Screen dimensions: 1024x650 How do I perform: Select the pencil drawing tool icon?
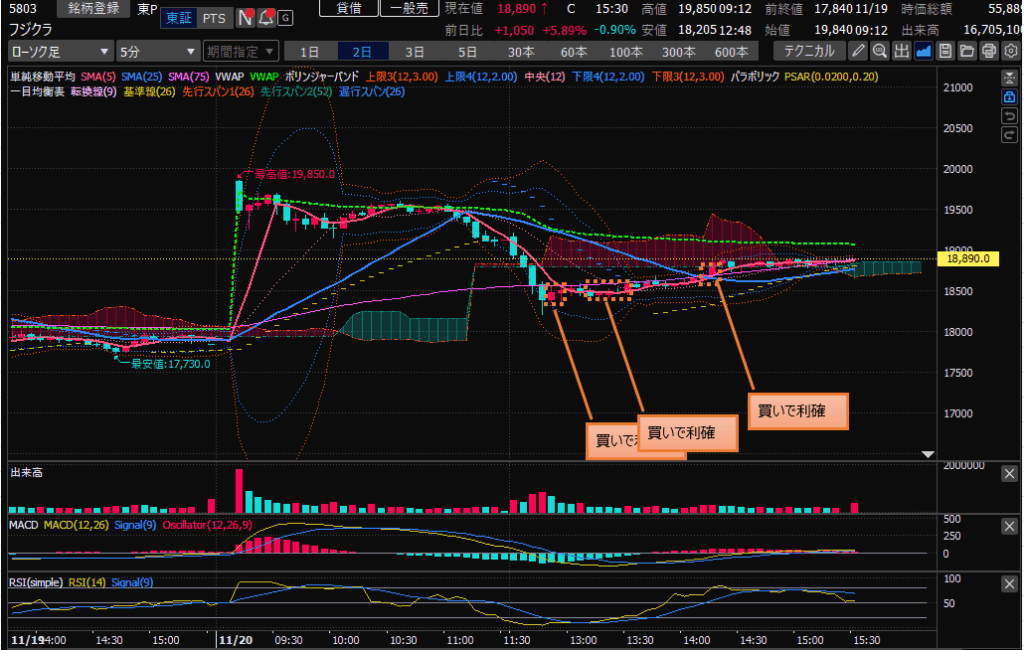point(859,50)
